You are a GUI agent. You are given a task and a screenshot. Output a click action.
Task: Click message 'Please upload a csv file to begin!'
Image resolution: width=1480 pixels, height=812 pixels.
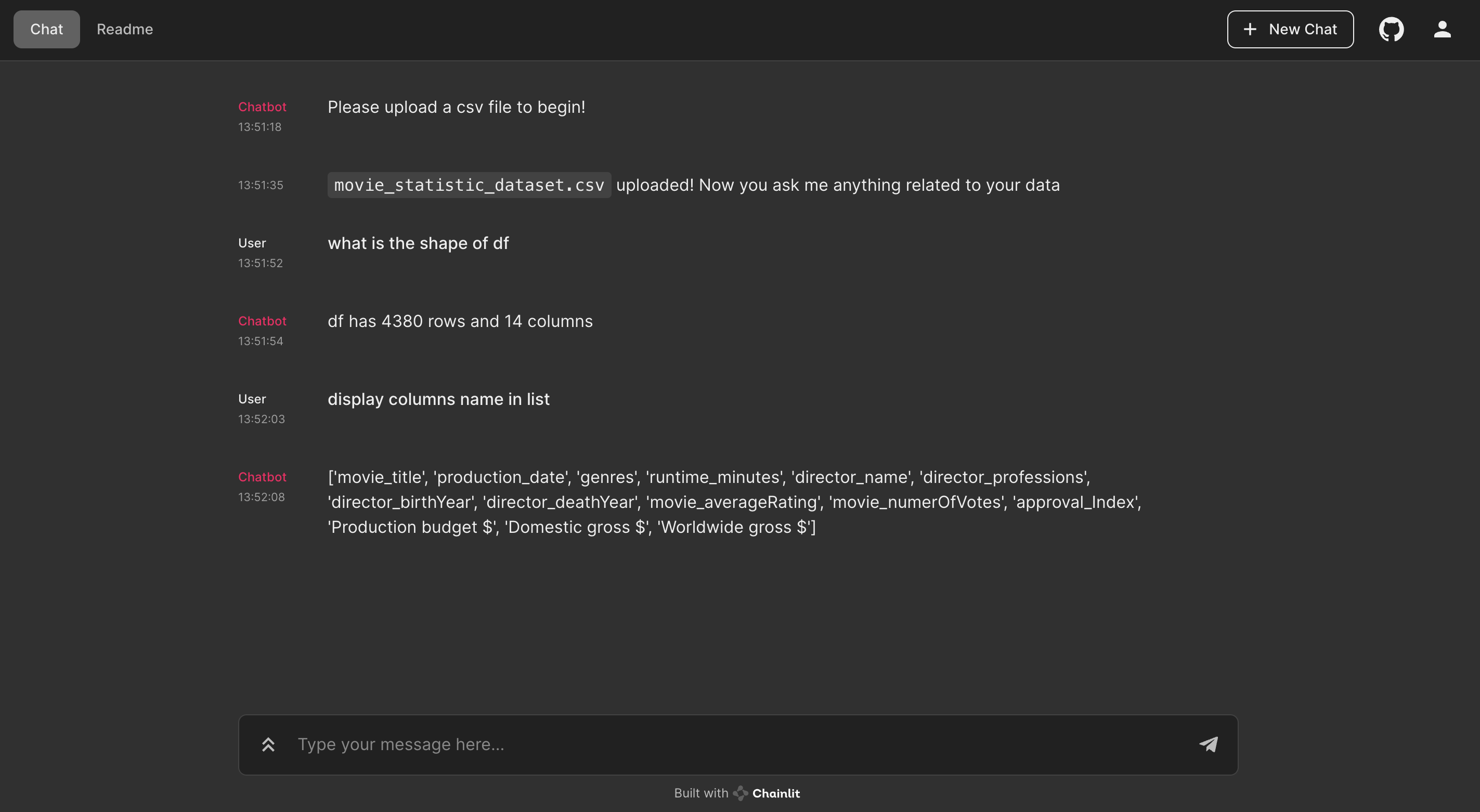(456, 108)
